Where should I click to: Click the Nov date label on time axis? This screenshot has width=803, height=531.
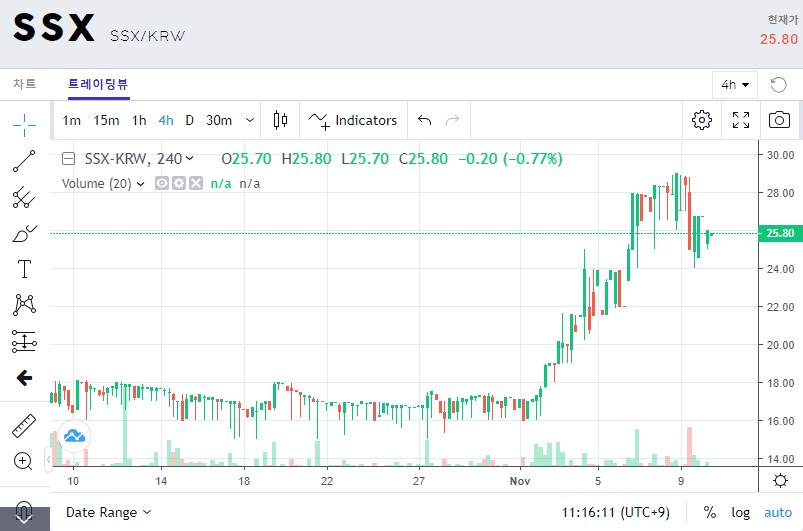520,481
